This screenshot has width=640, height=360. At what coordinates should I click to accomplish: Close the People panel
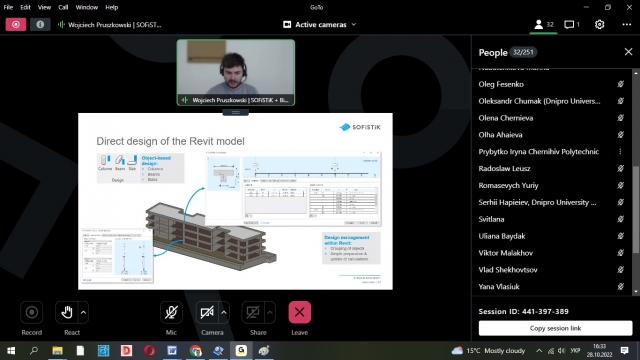[628, 52]
